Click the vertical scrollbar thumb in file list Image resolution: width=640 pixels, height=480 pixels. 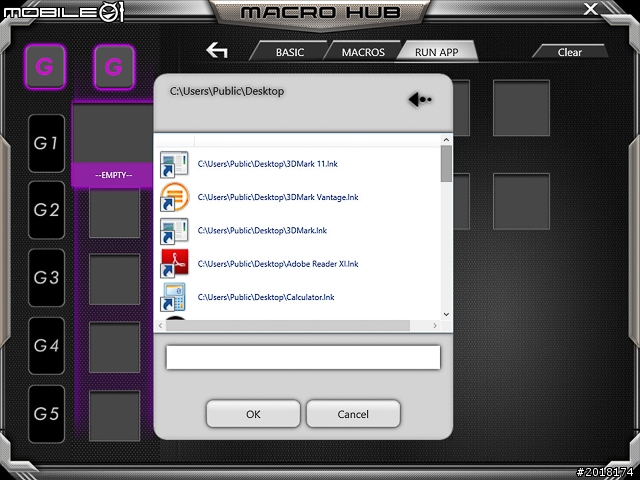446,164
